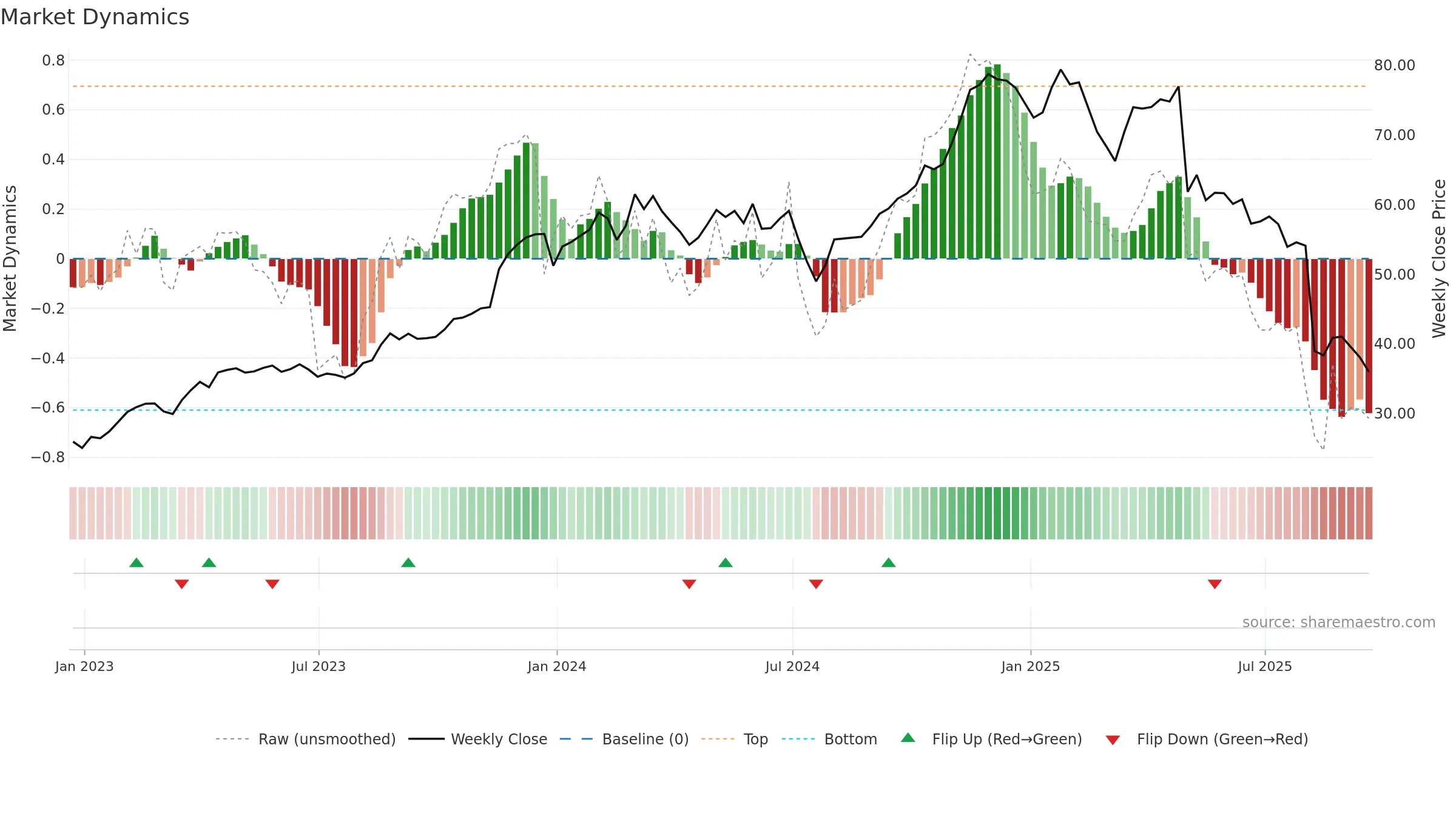Screen dimensions: 1456x819
Task: Click the Jul 2024 x-axis label
Action: pos(792,666)
